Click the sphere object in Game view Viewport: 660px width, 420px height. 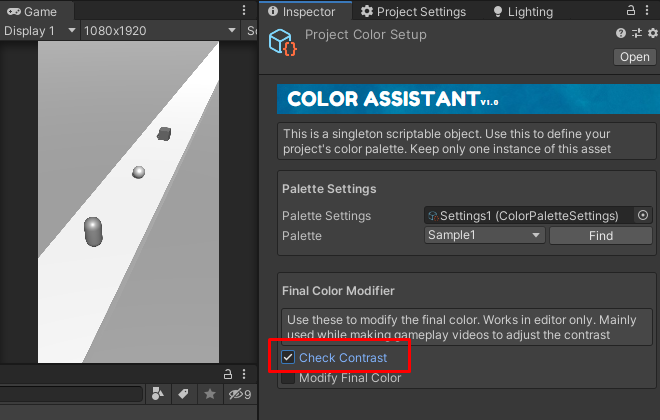click(x=138, y=172)
